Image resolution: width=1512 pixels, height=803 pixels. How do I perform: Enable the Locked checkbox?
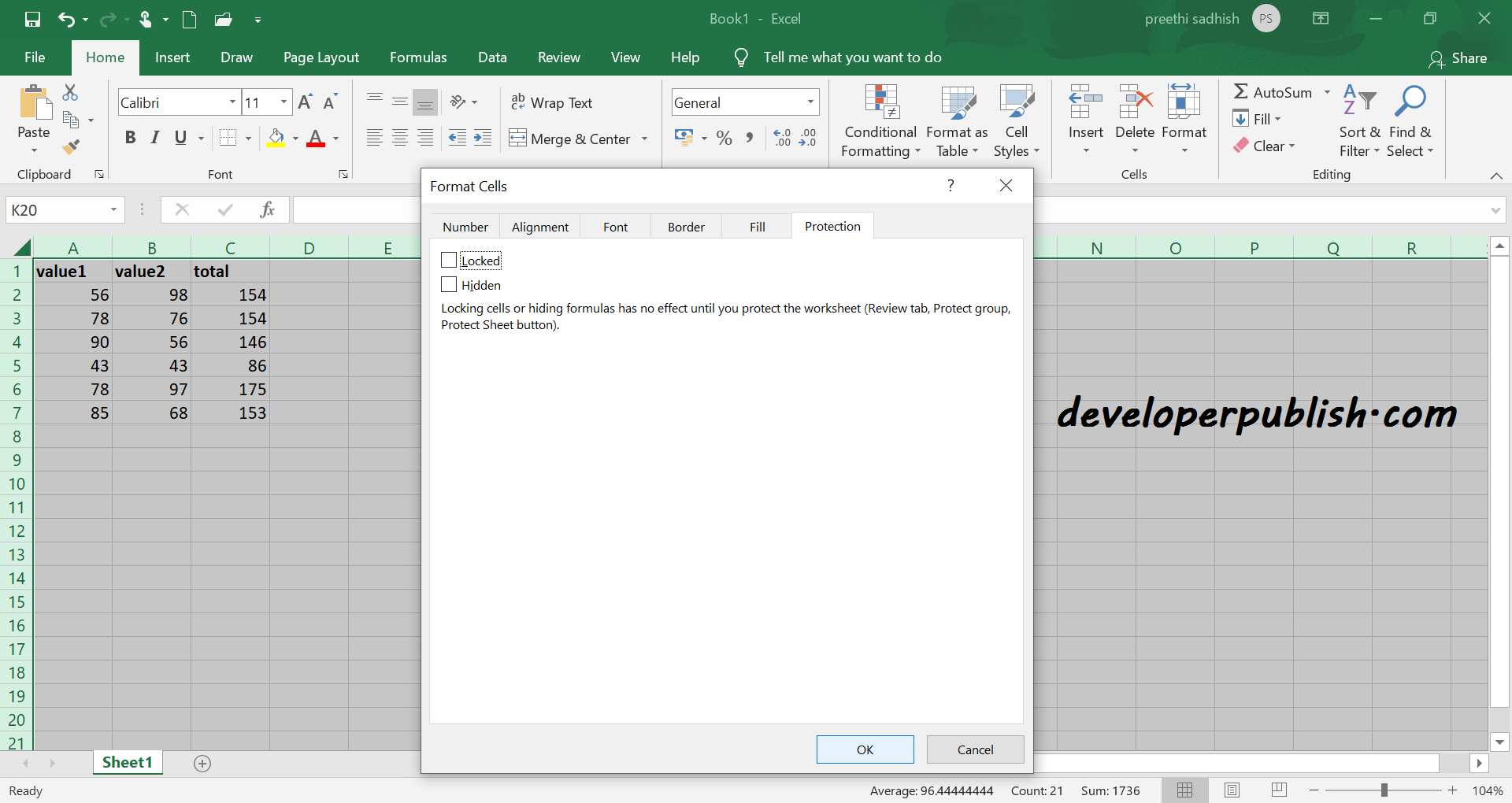click(x=449, y=260)
